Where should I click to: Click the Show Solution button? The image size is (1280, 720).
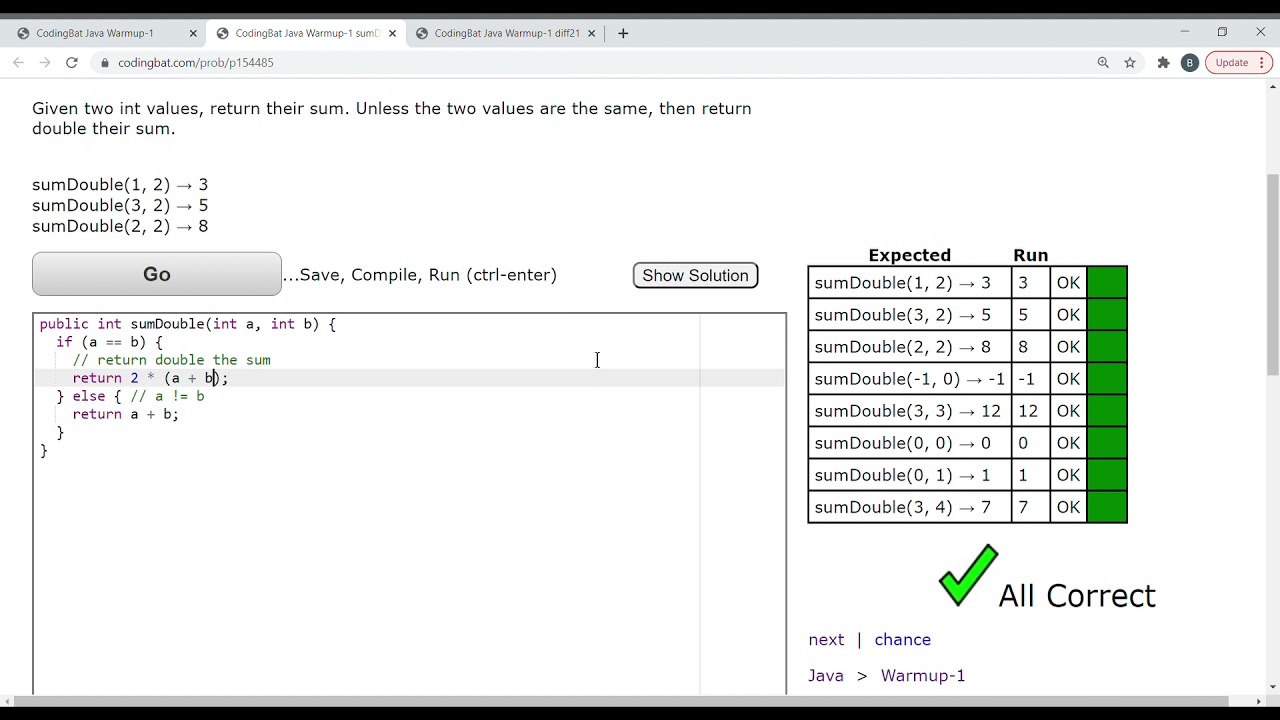click(x=695, y=275)
